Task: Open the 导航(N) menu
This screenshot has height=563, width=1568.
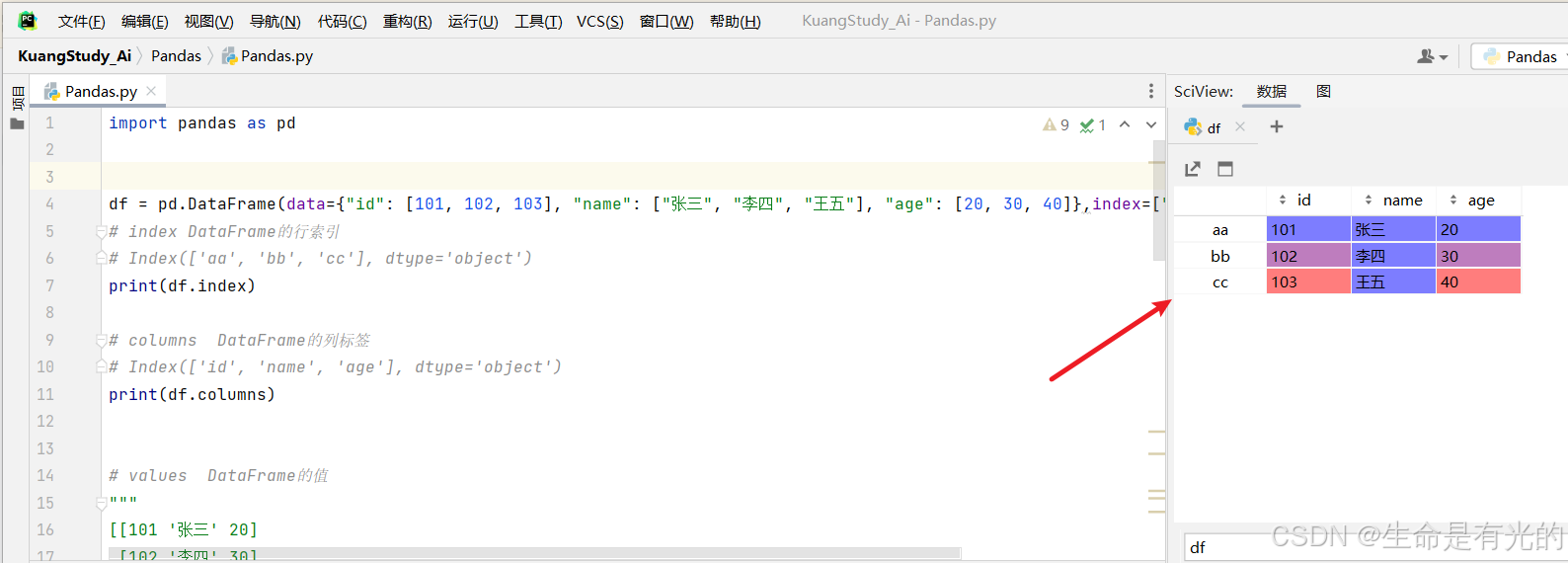Action: 274,21
